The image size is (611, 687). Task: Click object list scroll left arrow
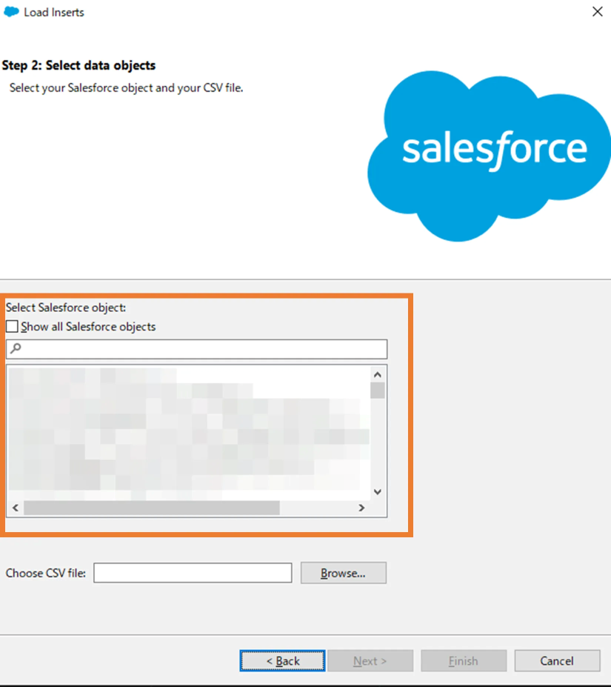click(x=16, y=508)
